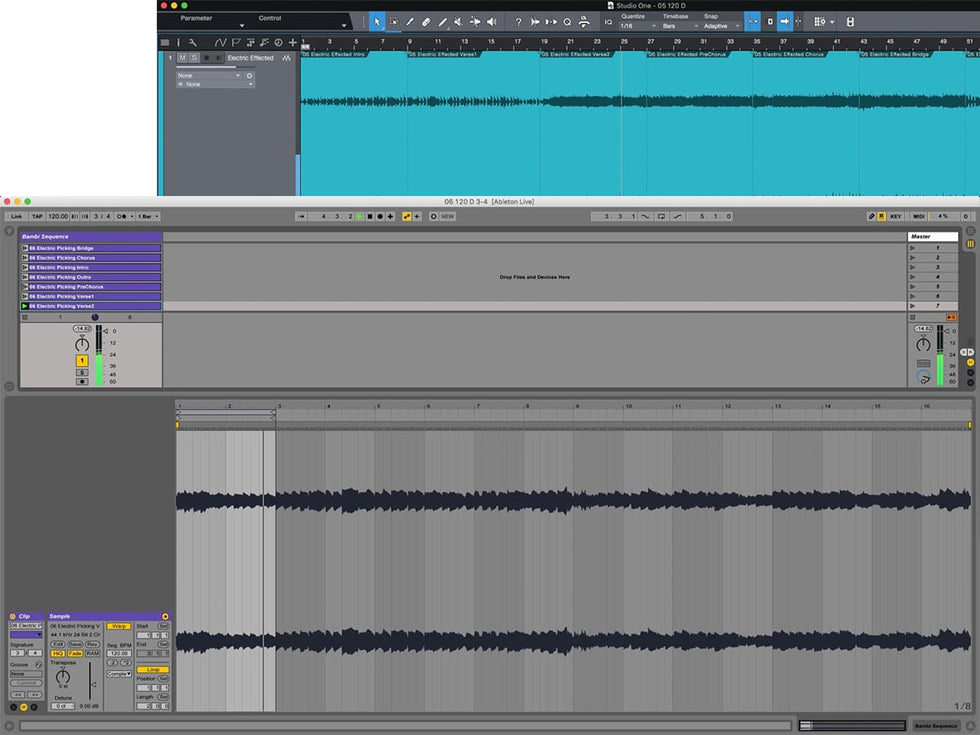Adjust the clip Transpose knob
980x735 pixels.
[62, 676]
